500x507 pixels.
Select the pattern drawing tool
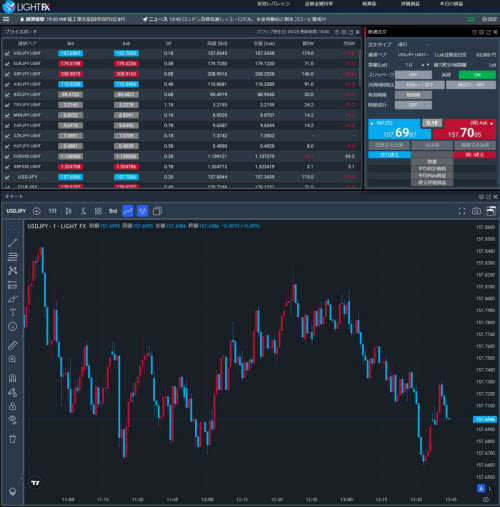point(13,270)
